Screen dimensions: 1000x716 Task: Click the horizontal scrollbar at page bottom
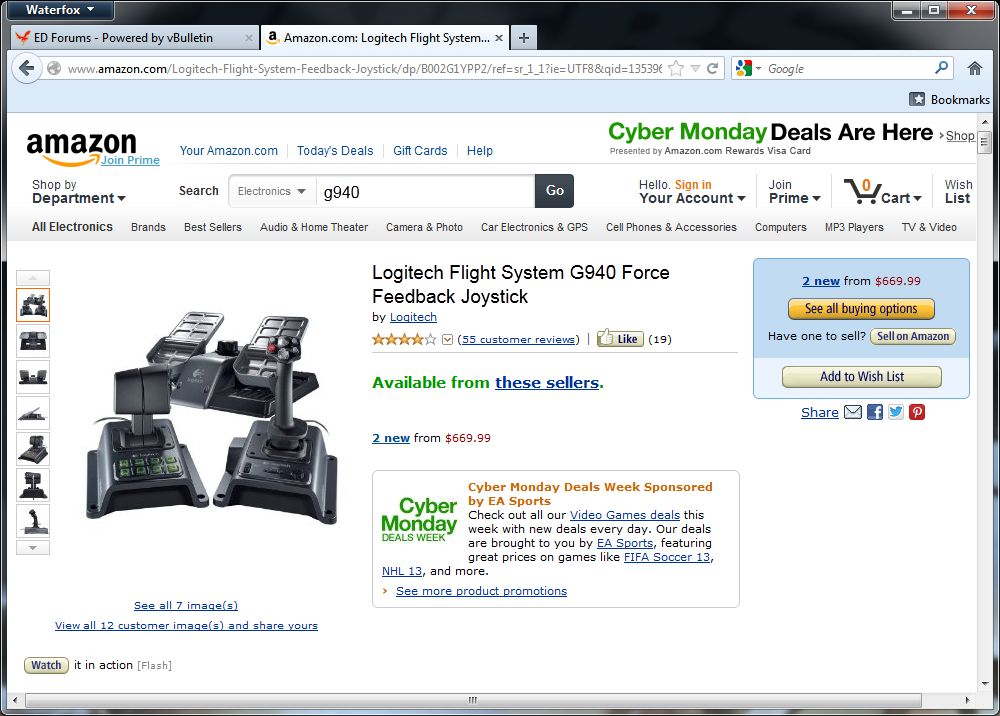473,700
